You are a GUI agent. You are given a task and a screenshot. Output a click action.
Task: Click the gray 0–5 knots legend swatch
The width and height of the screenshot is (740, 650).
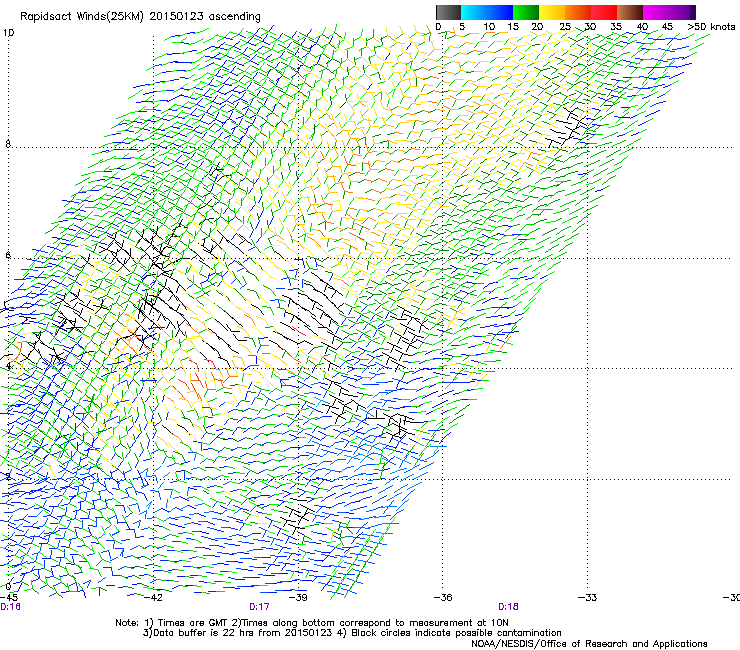point(448,12)
